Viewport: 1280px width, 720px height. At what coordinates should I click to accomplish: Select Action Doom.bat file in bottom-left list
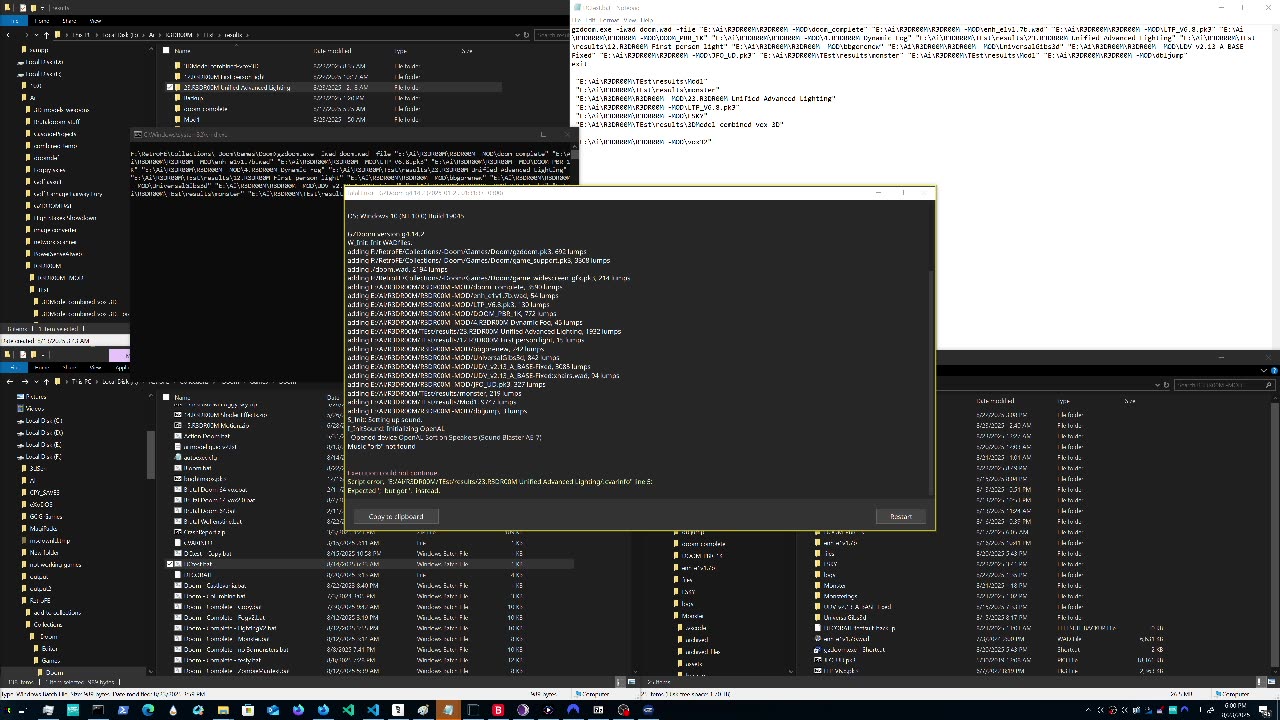coord(207,436)
